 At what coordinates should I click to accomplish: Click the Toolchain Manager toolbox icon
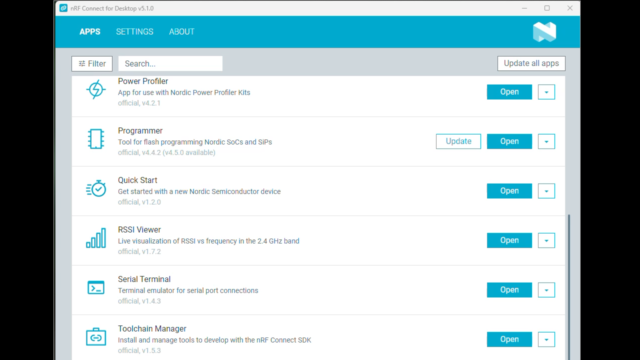pyautogui.click(x=96, y=337)
